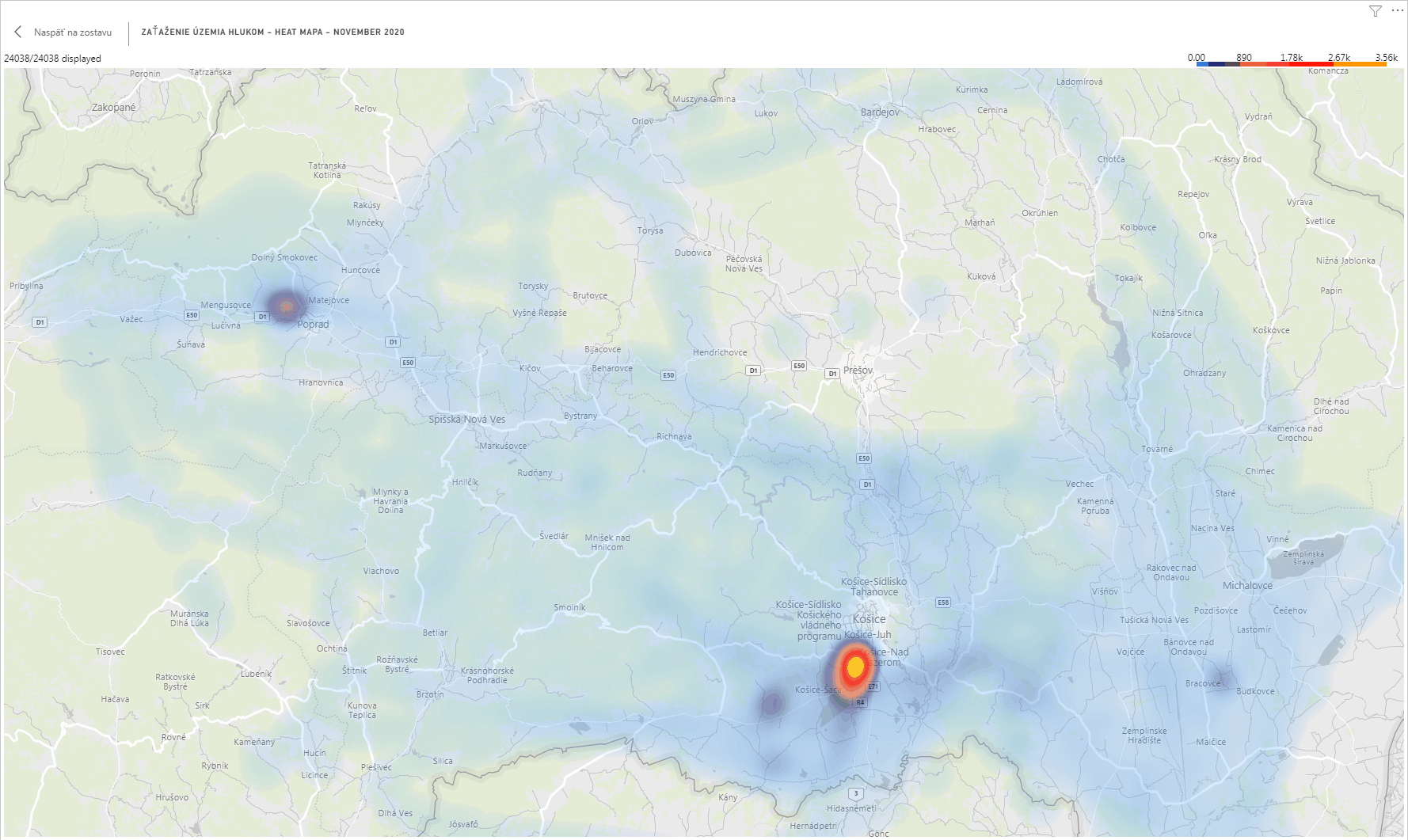Viewport: 1408px width, 840px height.
Task: Click the D1 road shield beside Prešov
Action: click(x=831, y=374)
